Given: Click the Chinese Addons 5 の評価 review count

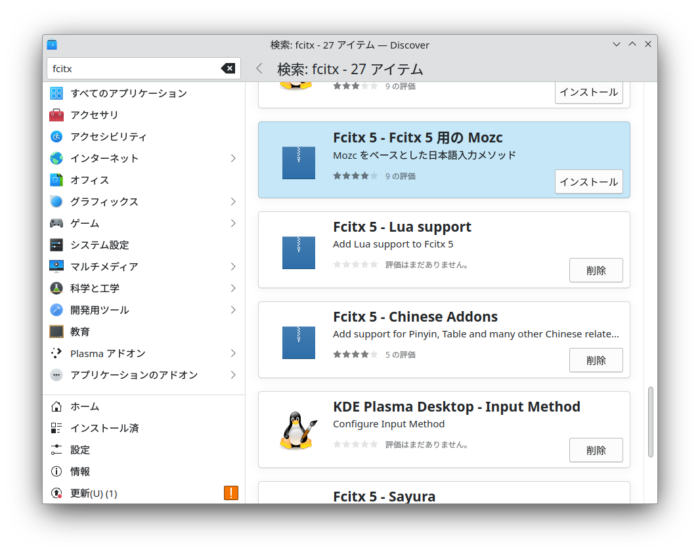Looking at the screenshot, I should (x=400, y=355).
